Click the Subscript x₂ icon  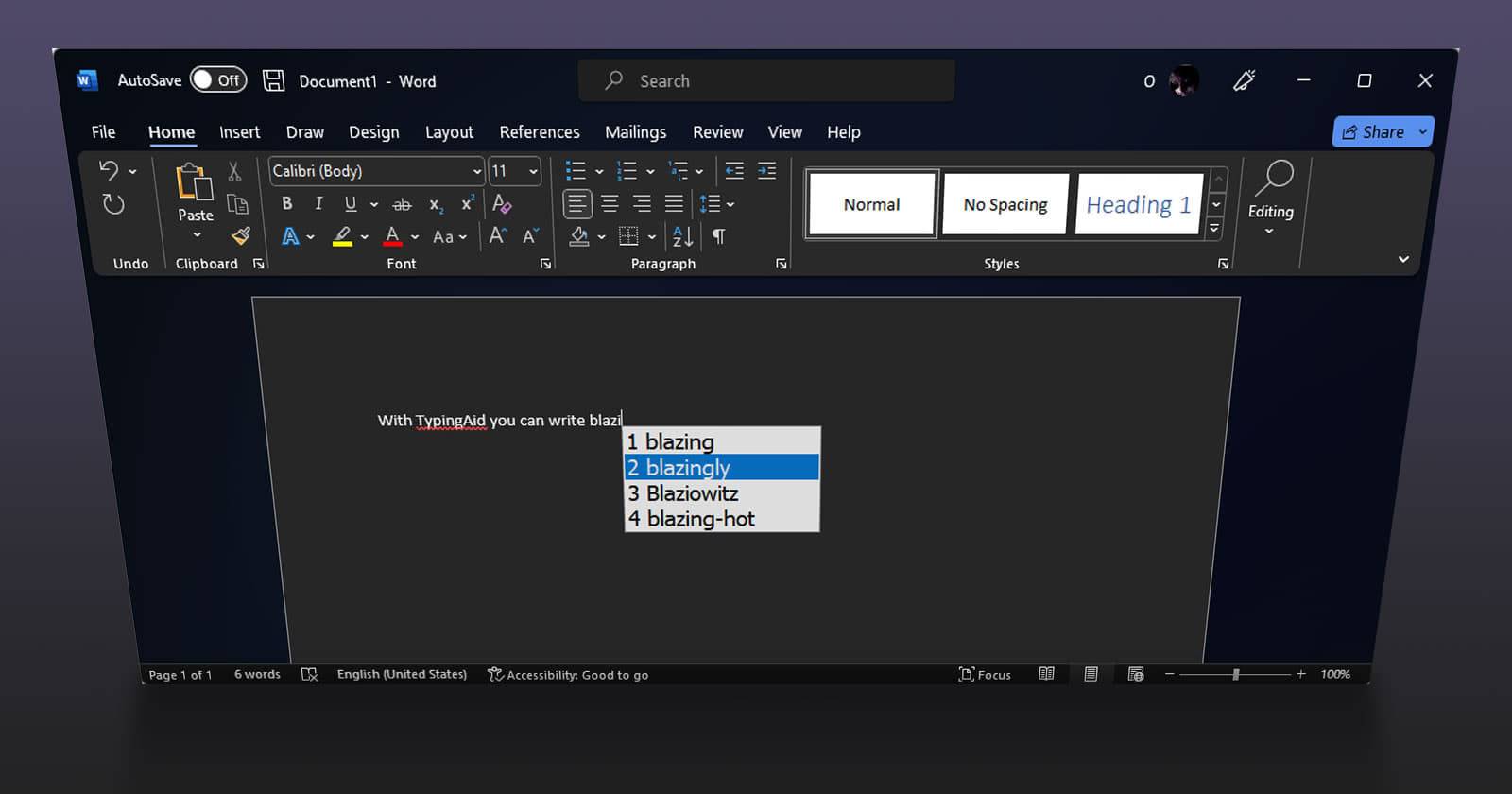pos(436,205)
